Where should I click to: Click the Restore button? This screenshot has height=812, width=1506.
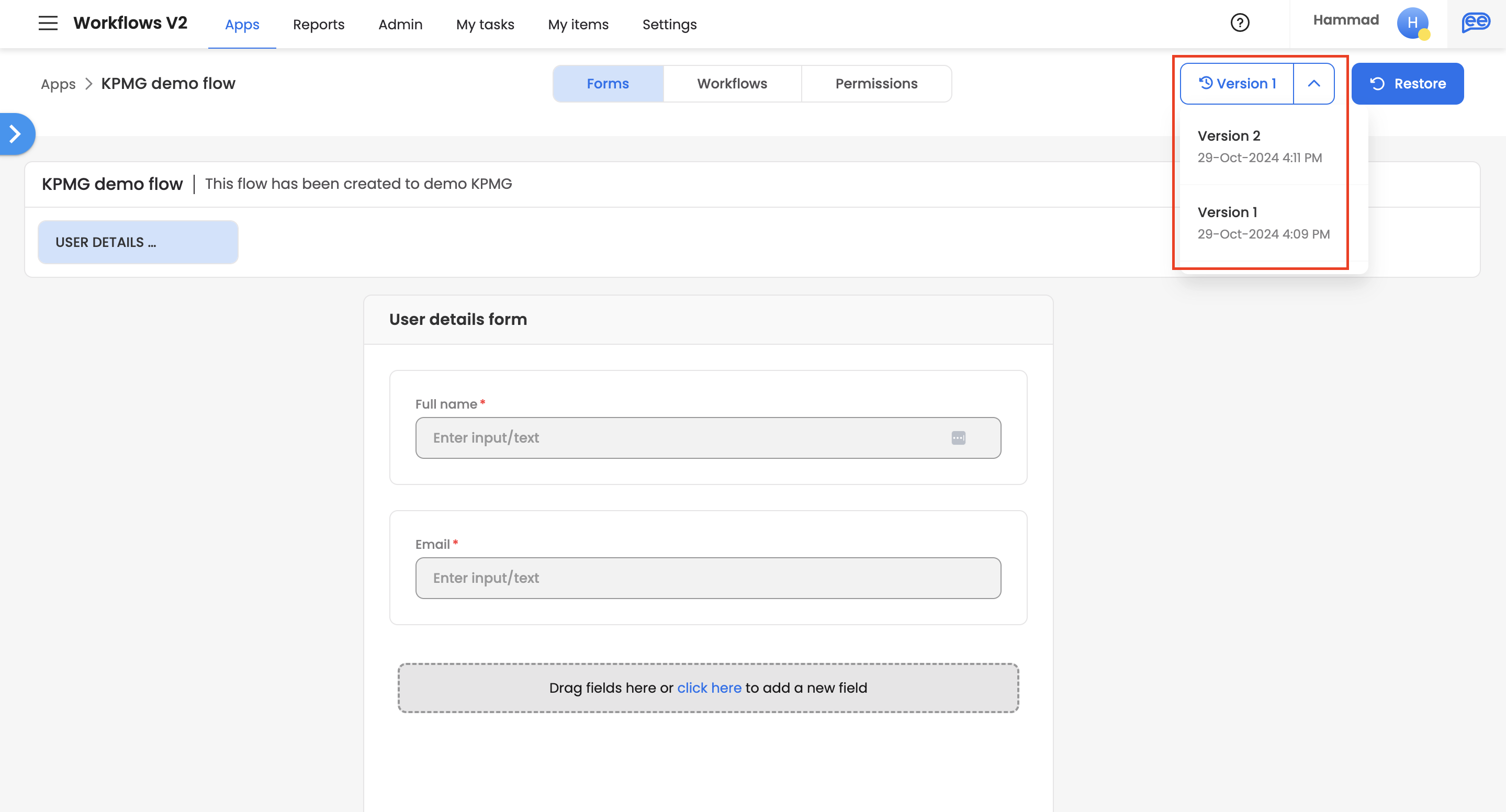pos(1407,84)
